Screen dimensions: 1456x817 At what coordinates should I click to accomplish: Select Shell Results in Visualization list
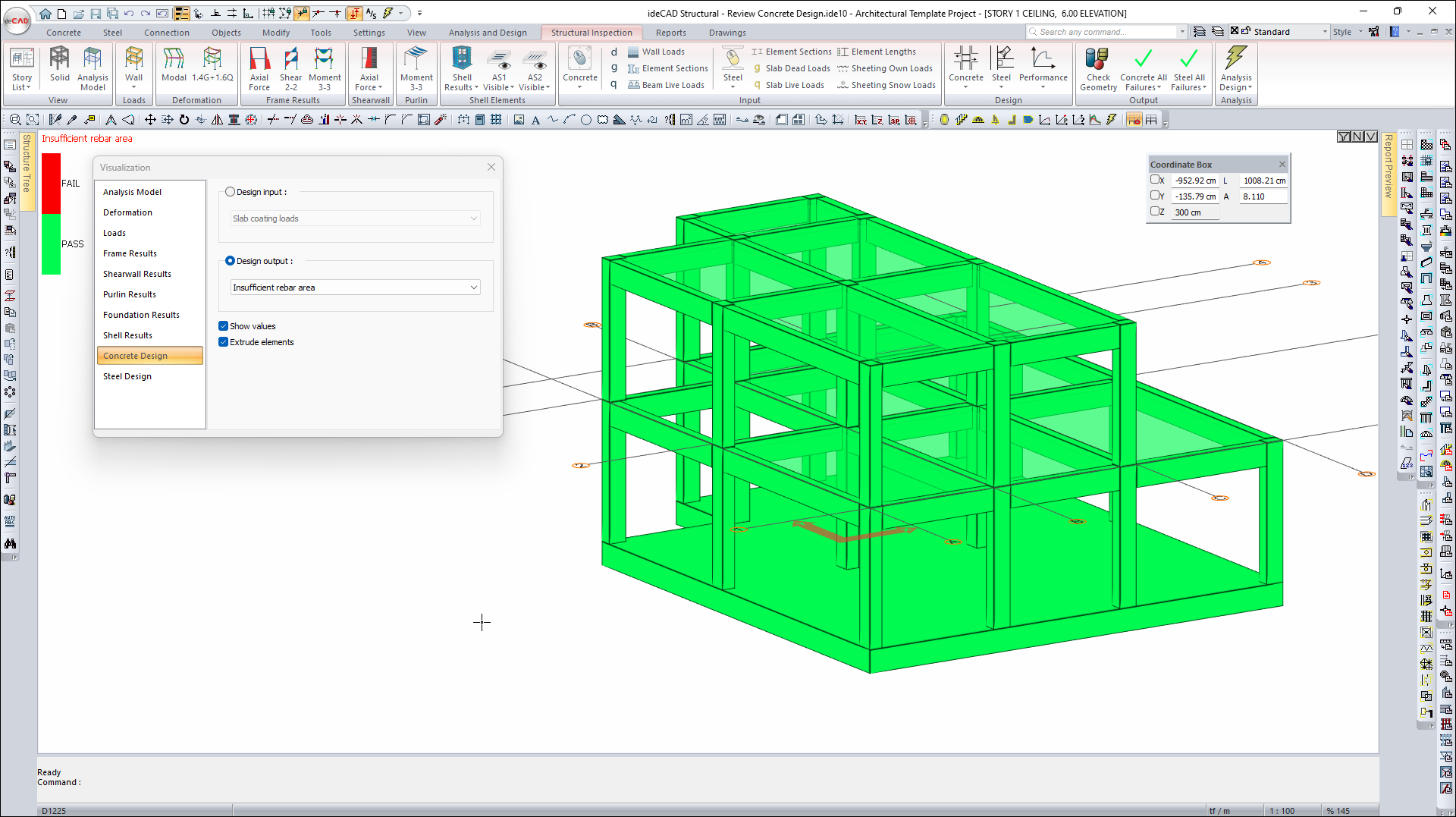pos(127,335)
